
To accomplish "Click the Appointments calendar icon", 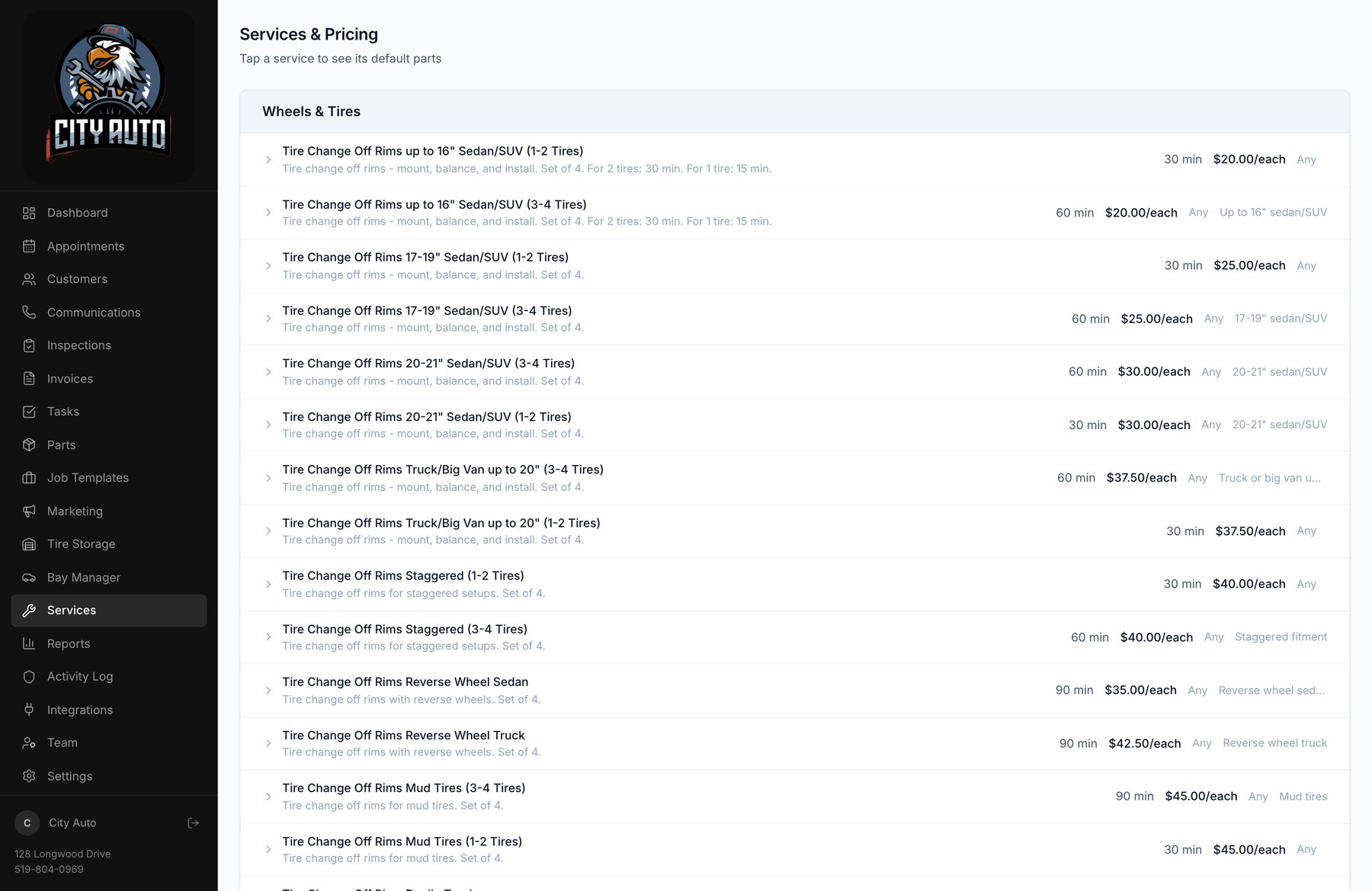I will click(x=29, y=246).
